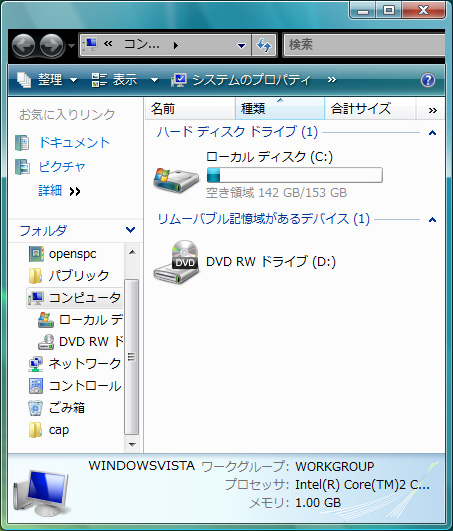
Task: Select cap folder in tree
Action: point(59,430)
